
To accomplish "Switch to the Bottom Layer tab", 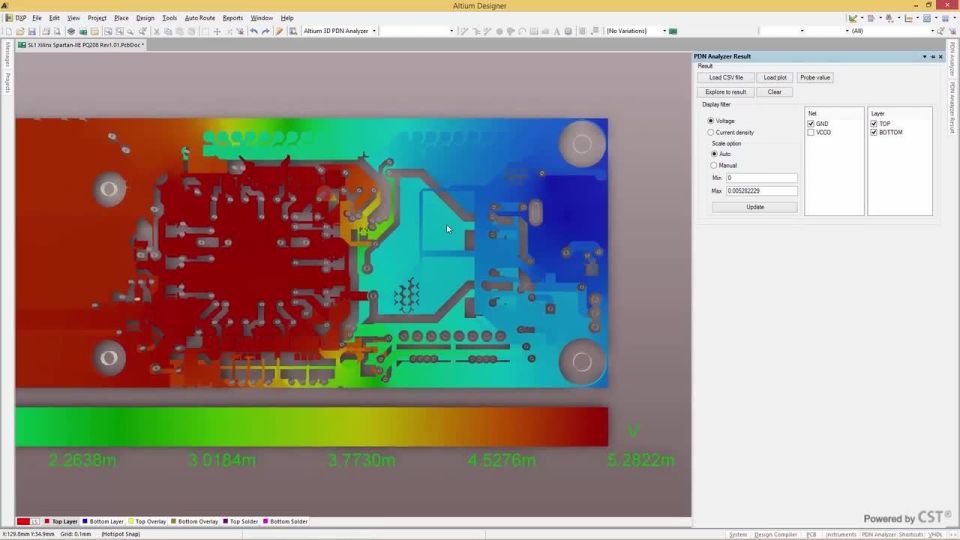I will point(102,522).
